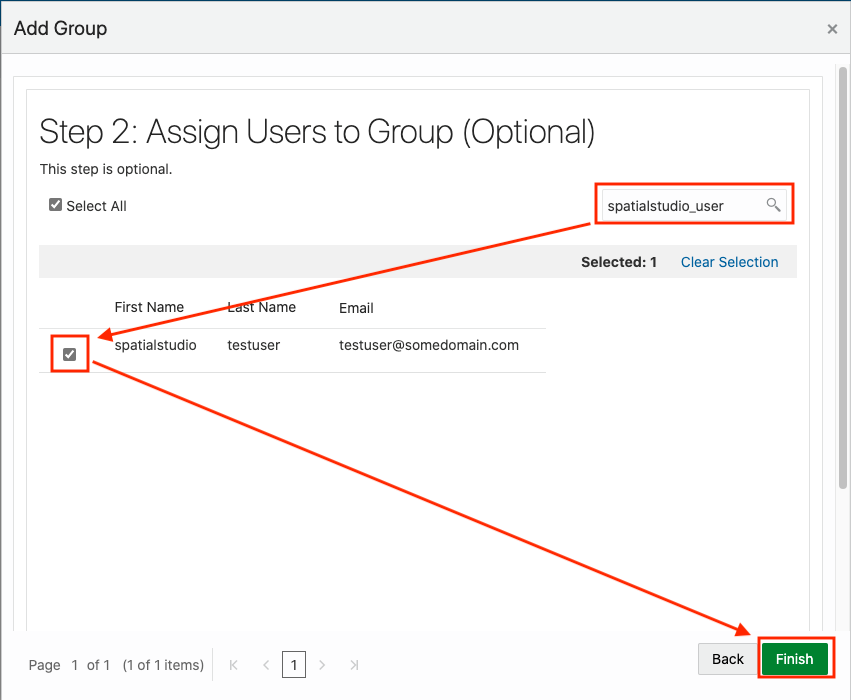Focus the spatialstudio_user search field
Image resolution: width=851 pixels, height=700 pixels.
click(684, 206)
